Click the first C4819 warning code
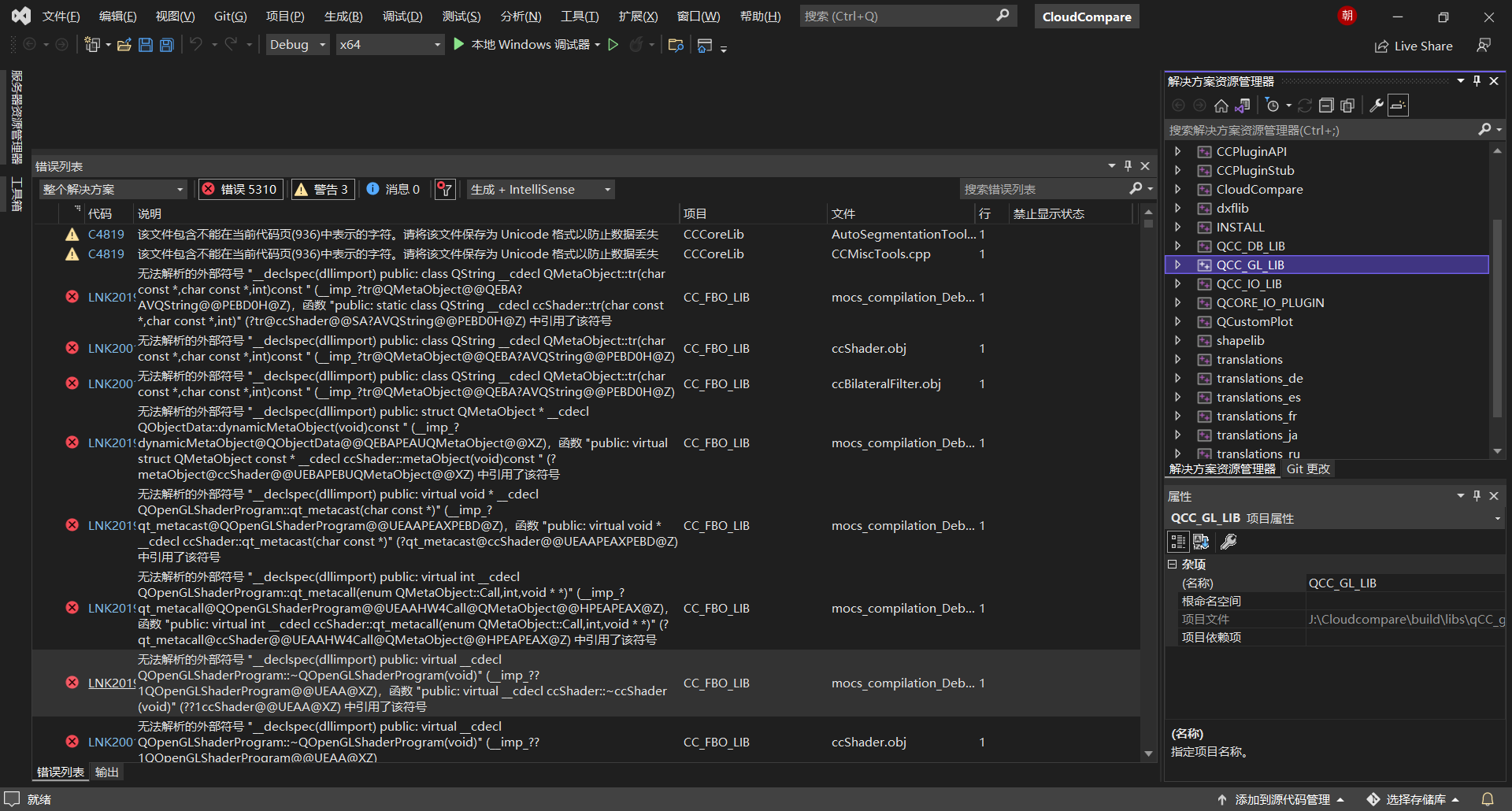Image resolution: width=1512 pixels, height=811 pixels. pos(106,234)
